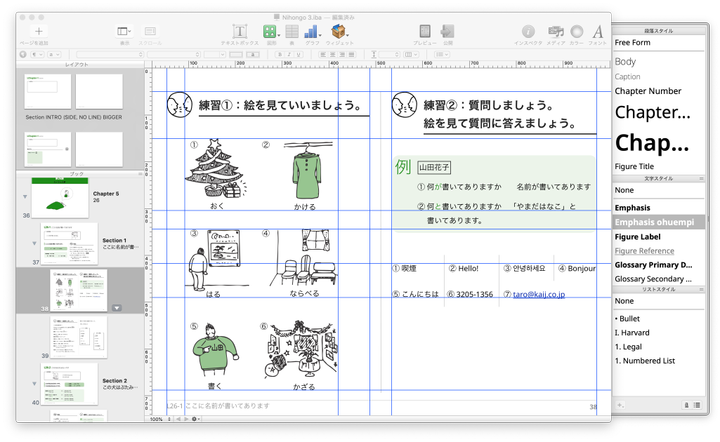
Task: Select Chapter Number paragraph style
Action: 647,91
